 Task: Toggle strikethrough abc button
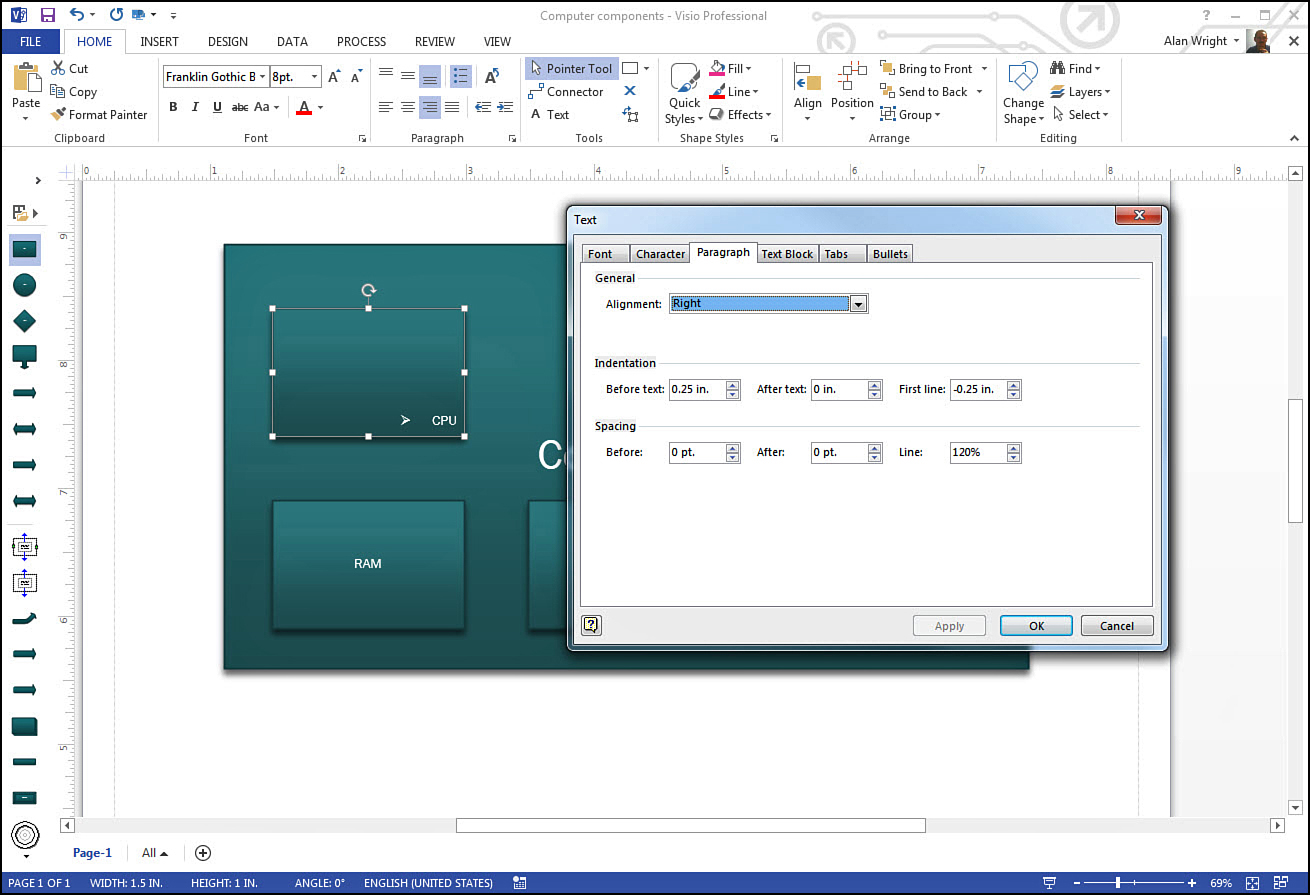pos(240,107)
